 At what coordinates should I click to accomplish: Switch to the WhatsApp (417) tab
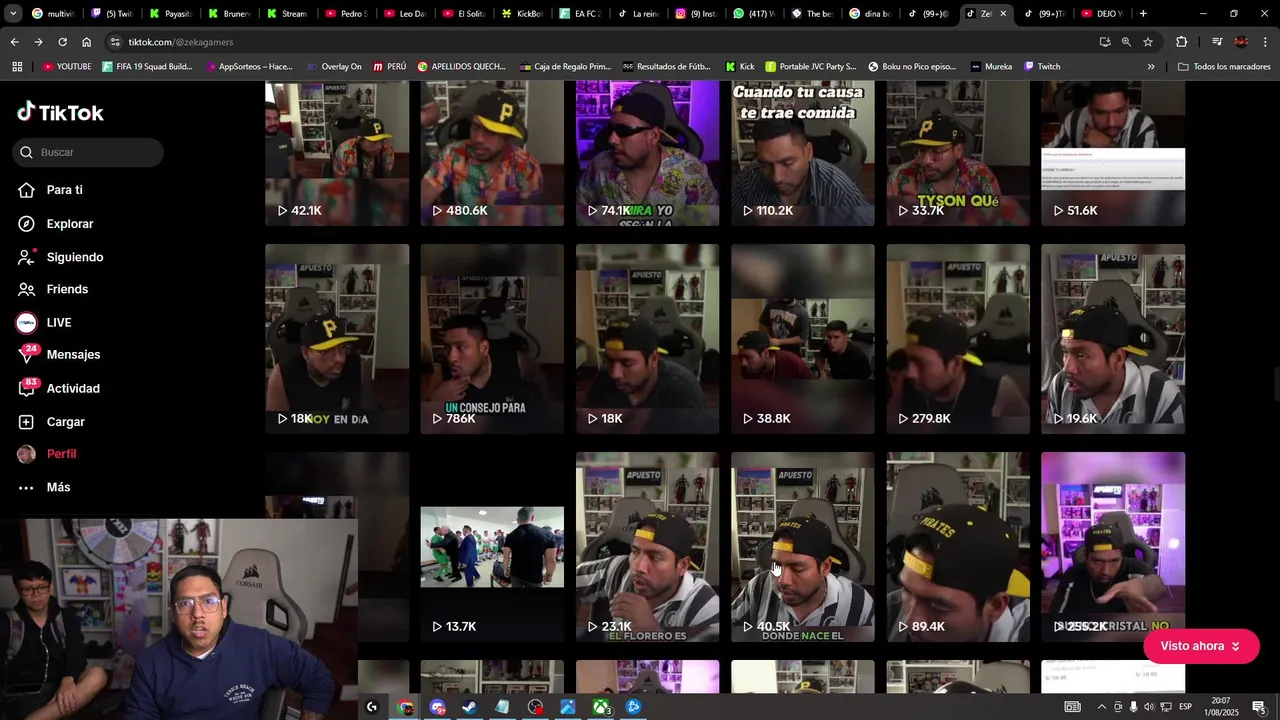pos(754,14)
